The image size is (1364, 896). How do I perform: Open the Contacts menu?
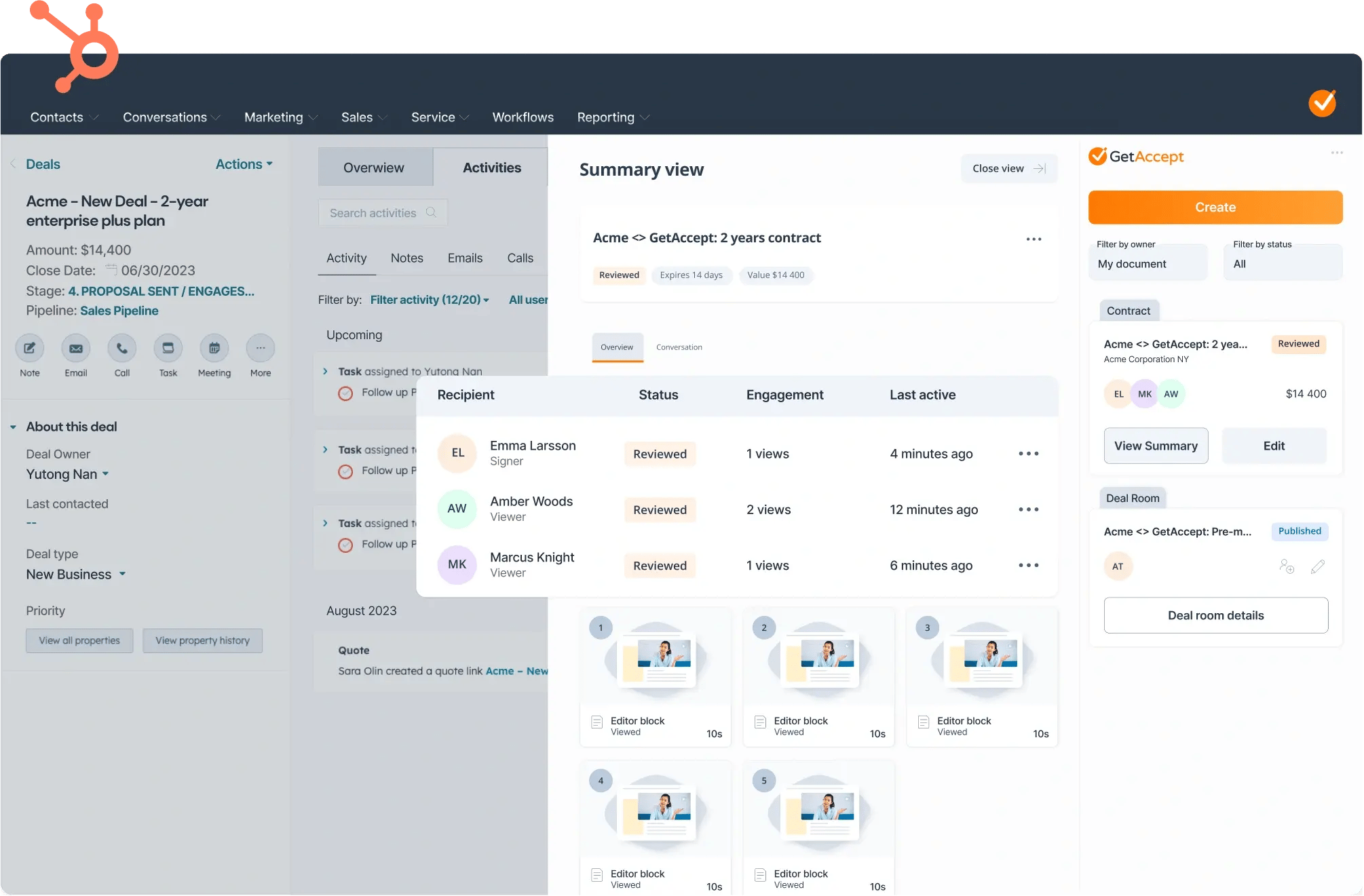64,117
